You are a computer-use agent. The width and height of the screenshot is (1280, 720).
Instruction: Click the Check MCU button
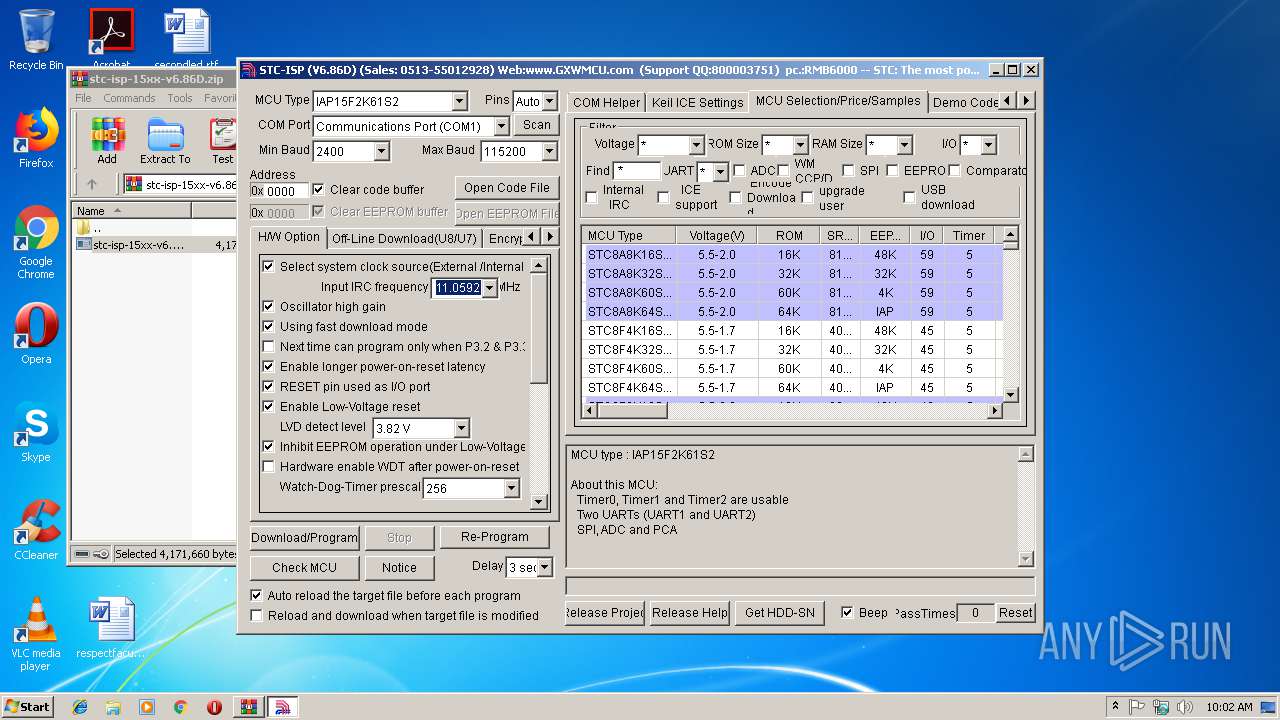[x=304, y=567]
